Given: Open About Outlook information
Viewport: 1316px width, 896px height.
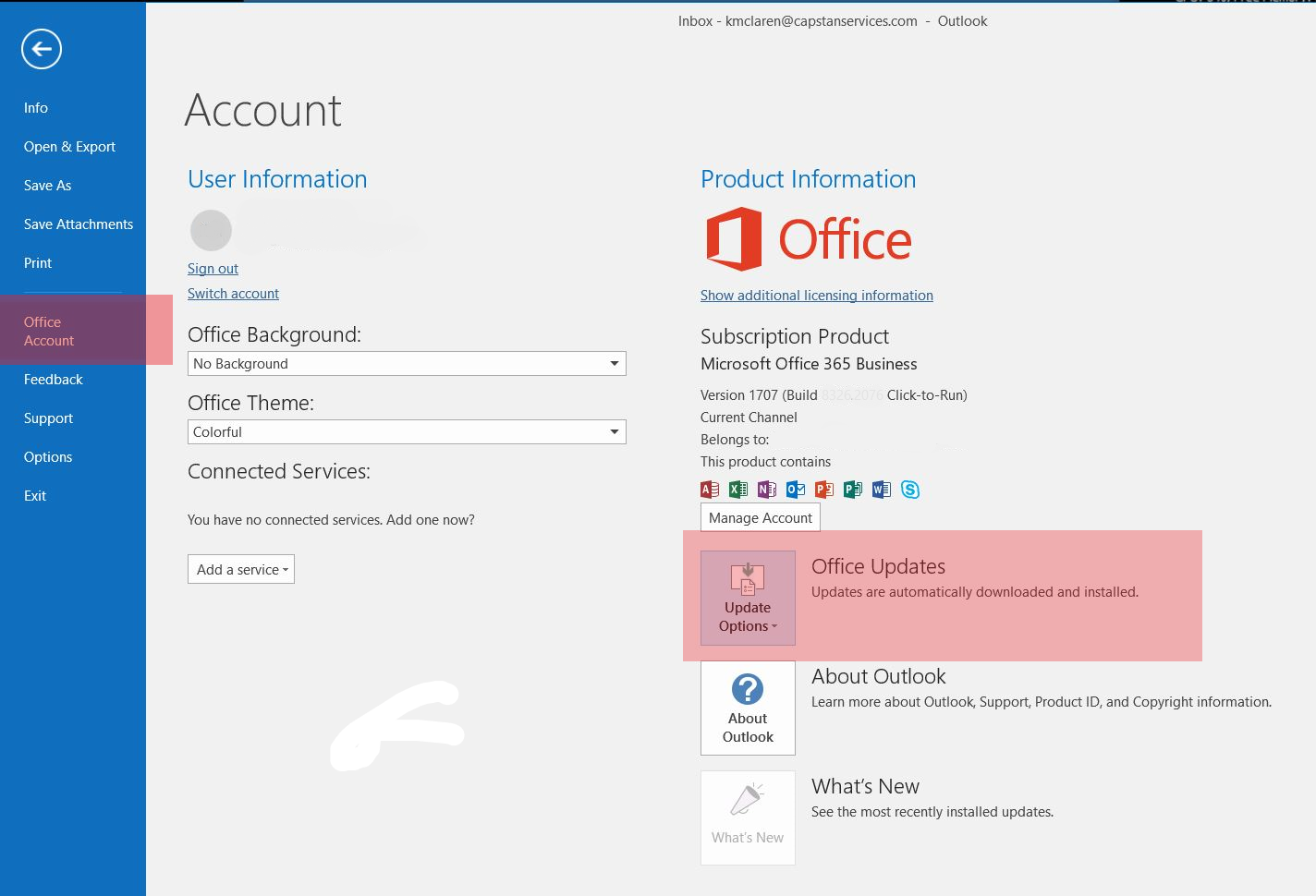Looking at the screenshot, I should click(748, 708).
